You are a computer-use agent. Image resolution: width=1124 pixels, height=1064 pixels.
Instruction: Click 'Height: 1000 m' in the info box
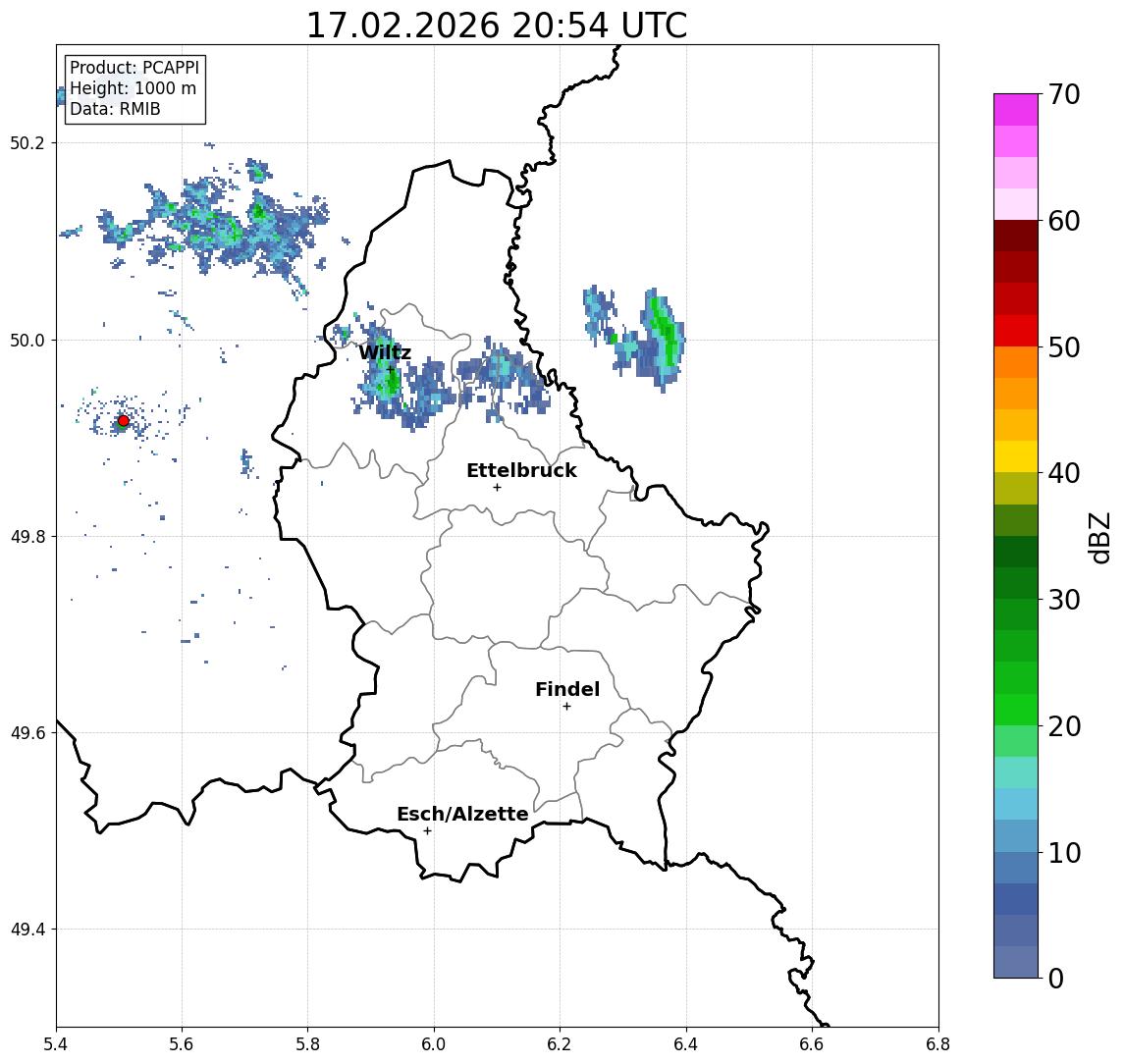(133, 88)
